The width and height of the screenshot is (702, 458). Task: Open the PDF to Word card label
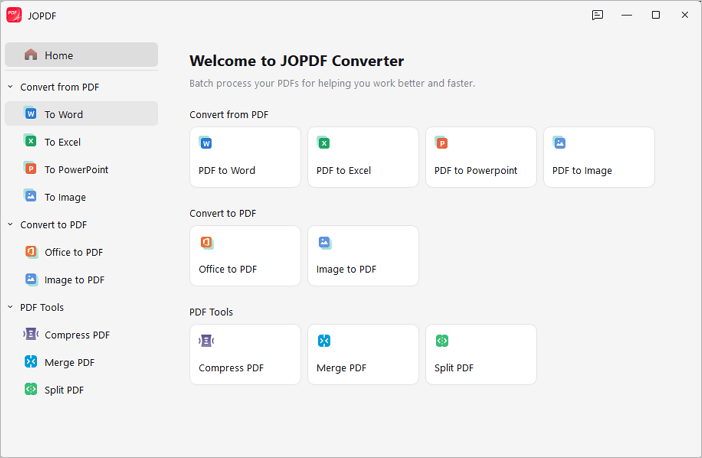227,171
